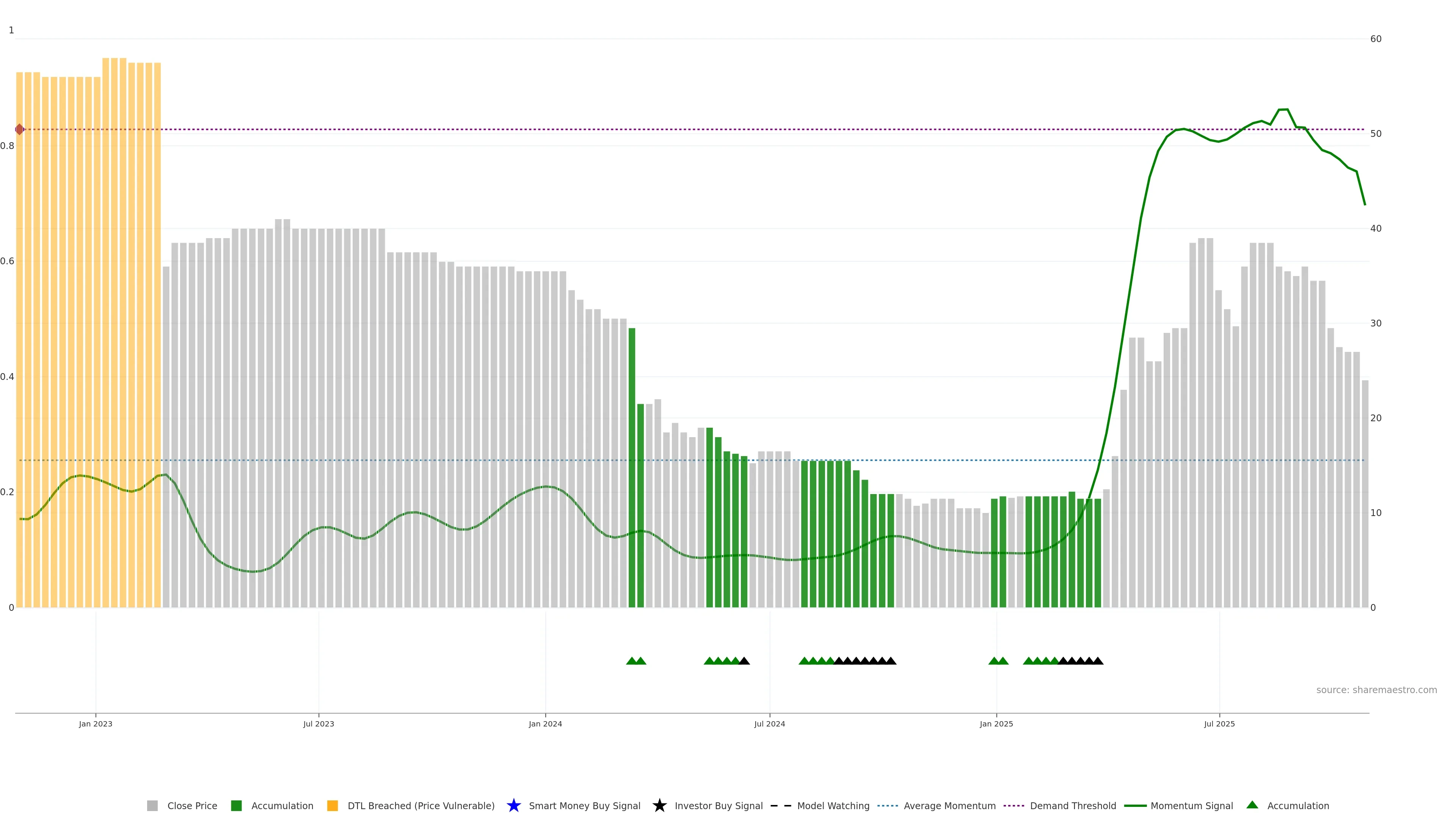
Task: Click the Jan 2023 axis label
Action: 96,724
